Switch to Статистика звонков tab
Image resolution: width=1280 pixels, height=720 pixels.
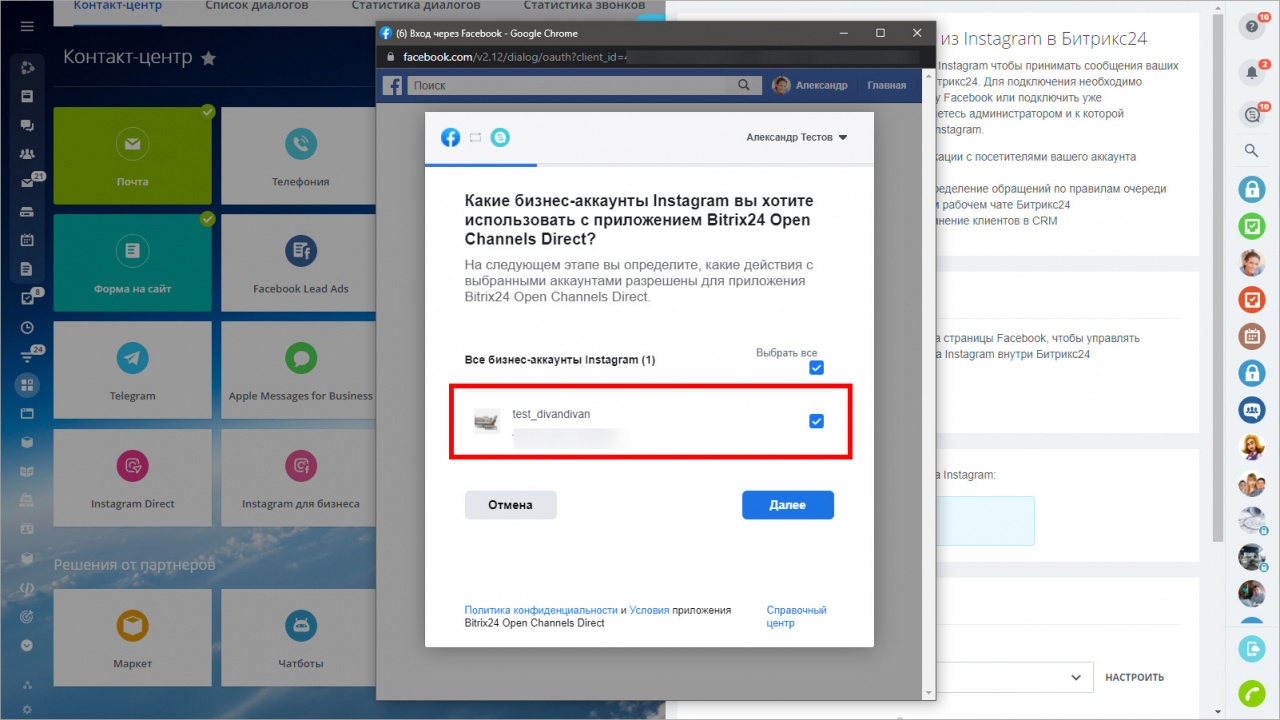tap(584, 6)
